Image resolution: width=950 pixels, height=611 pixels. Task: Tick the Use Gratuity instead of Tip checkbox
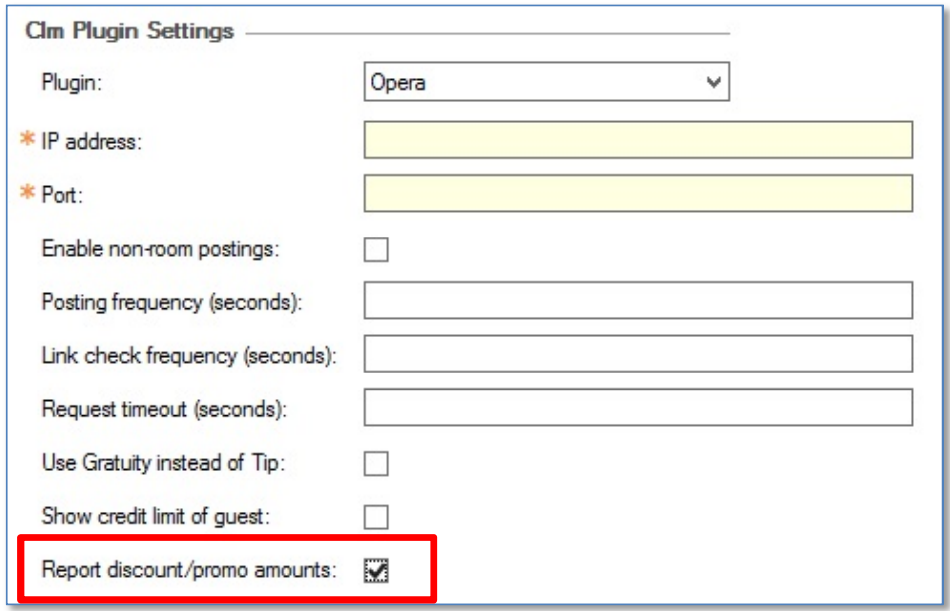[376, 464]
